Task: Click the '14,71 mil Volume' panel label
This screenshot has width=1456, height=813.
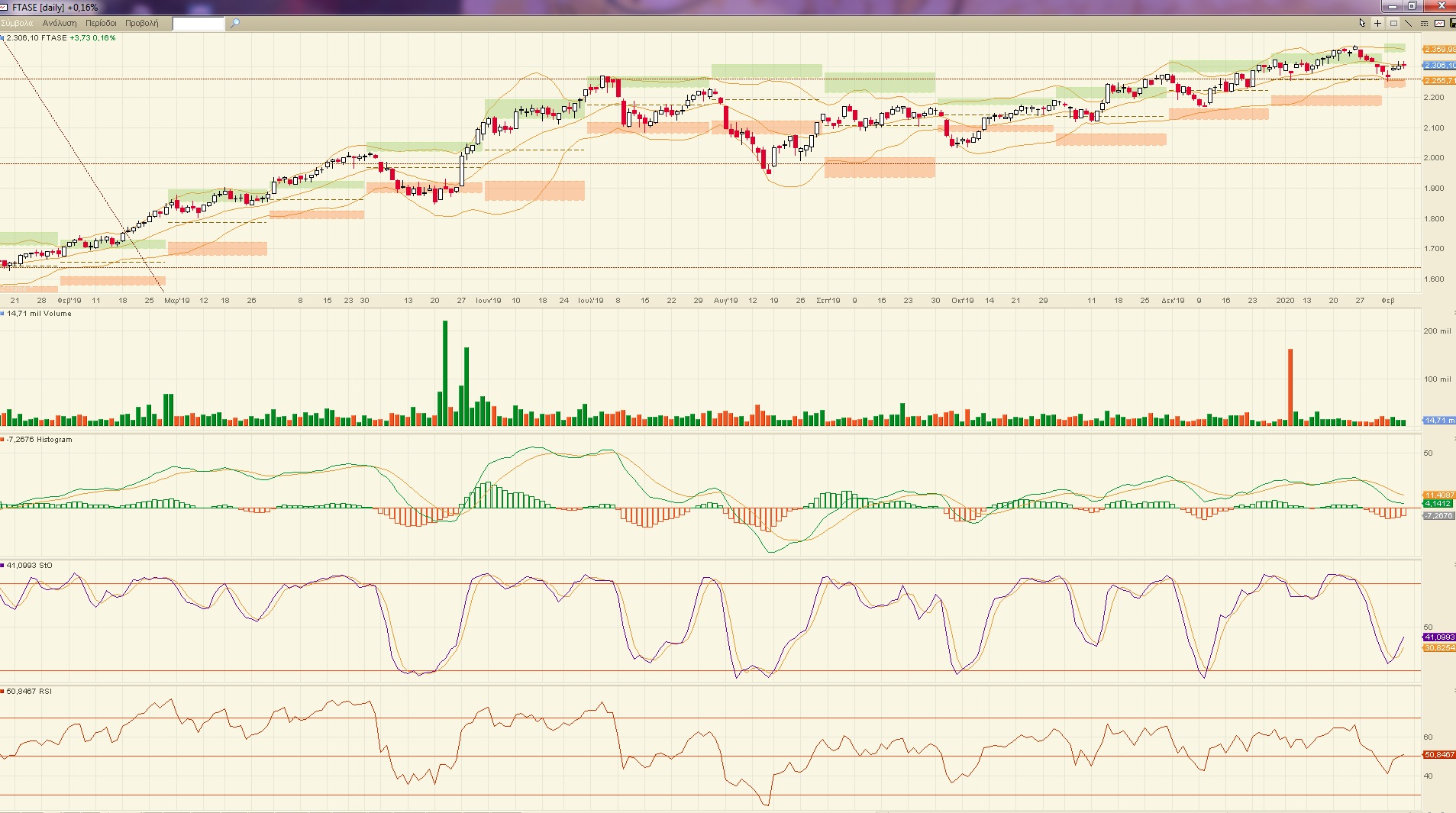Action: coord(39,314)
